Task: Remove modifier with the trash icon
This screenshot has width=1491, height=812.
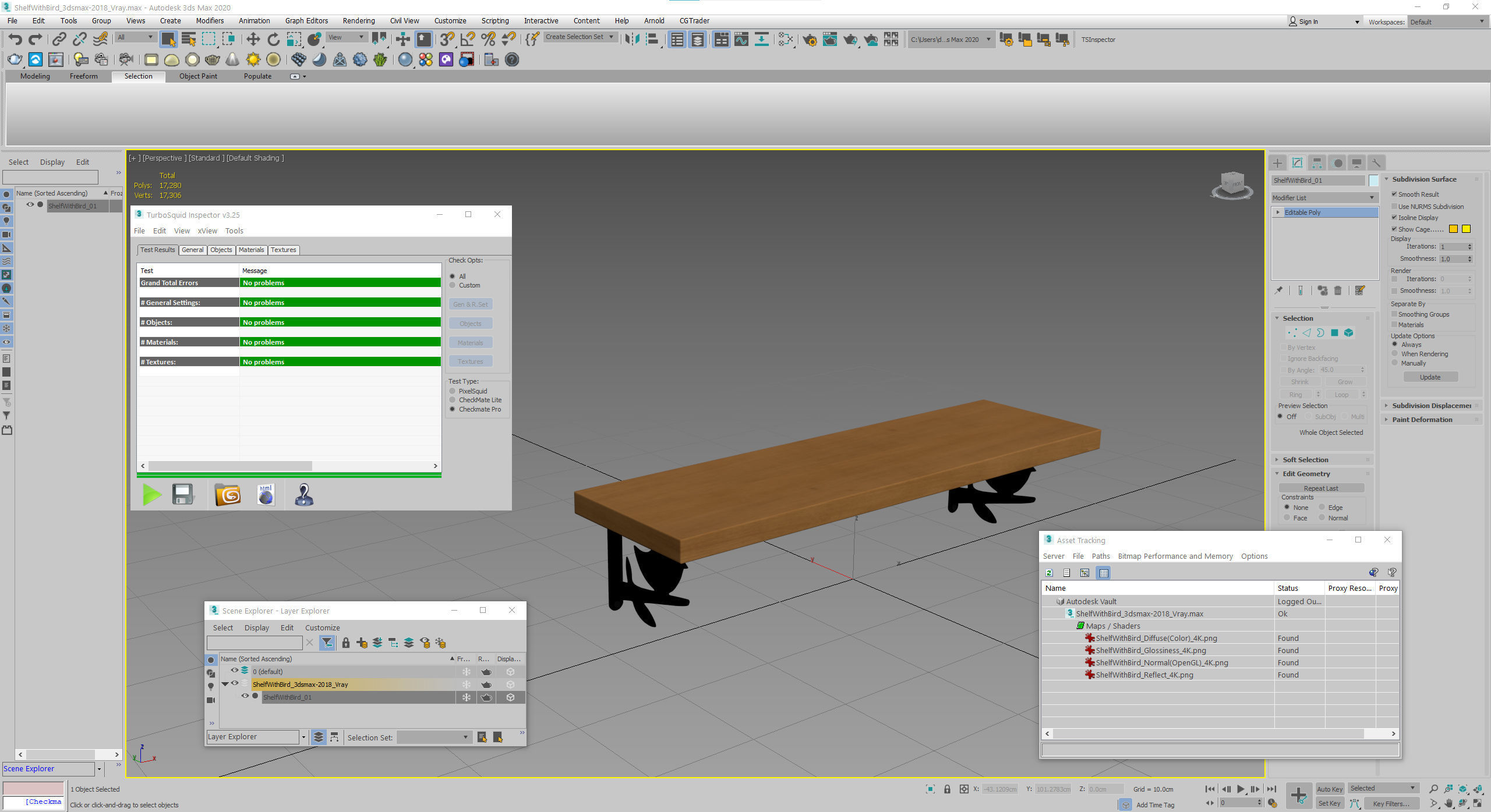Action: (x=1338, y=290)
